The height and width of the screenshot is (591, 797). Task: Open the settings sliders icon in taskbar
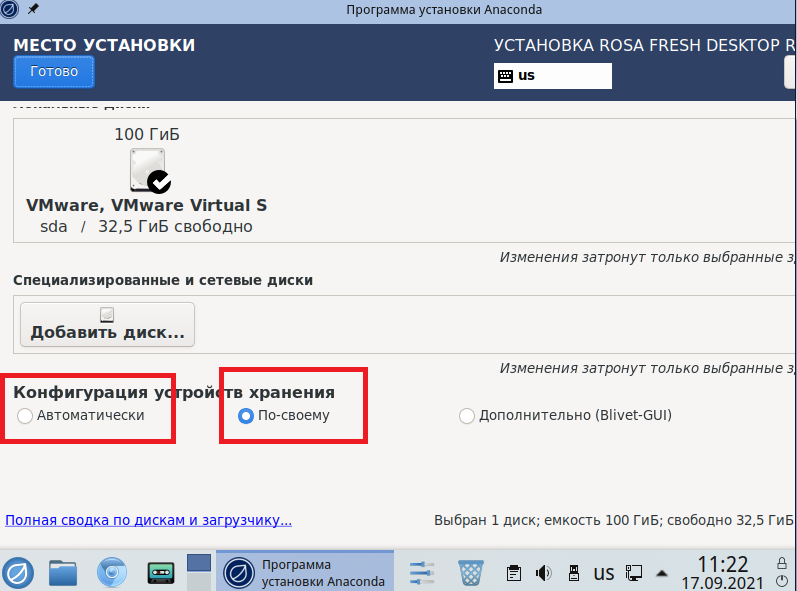(x=422, y=573)
